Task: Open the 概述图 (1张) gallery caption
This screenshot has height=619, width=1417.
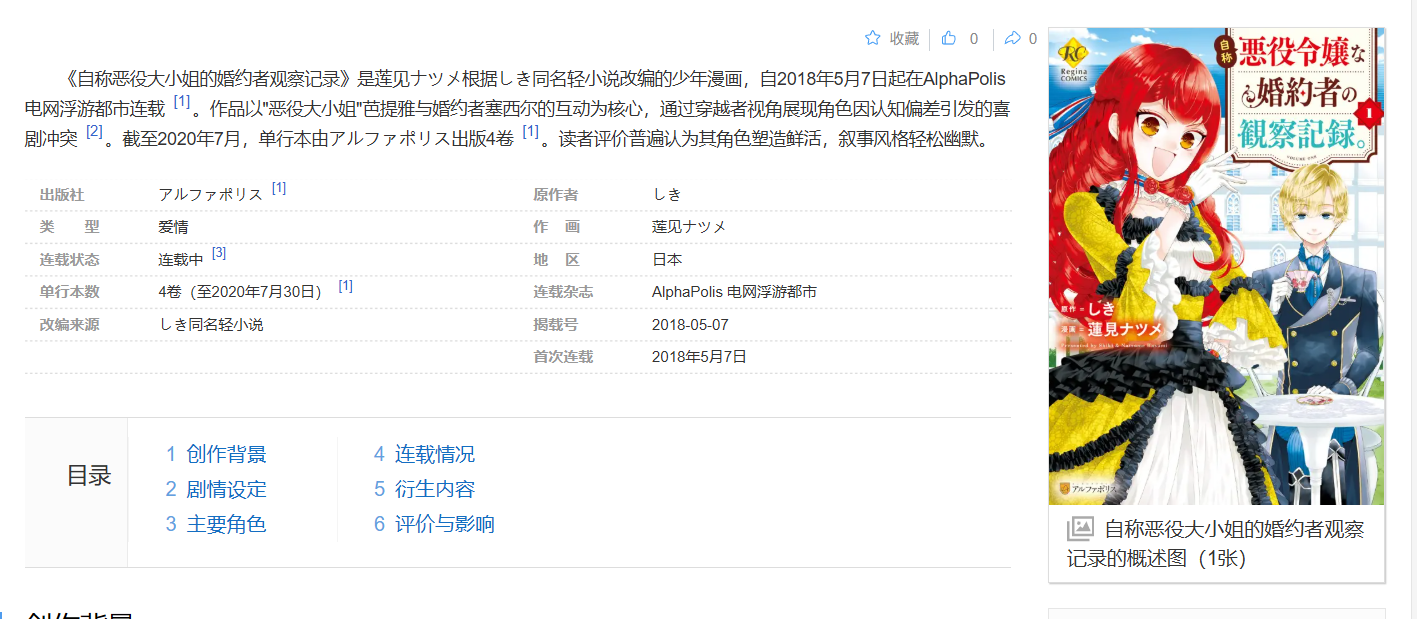Action: tap(1215, 543)
